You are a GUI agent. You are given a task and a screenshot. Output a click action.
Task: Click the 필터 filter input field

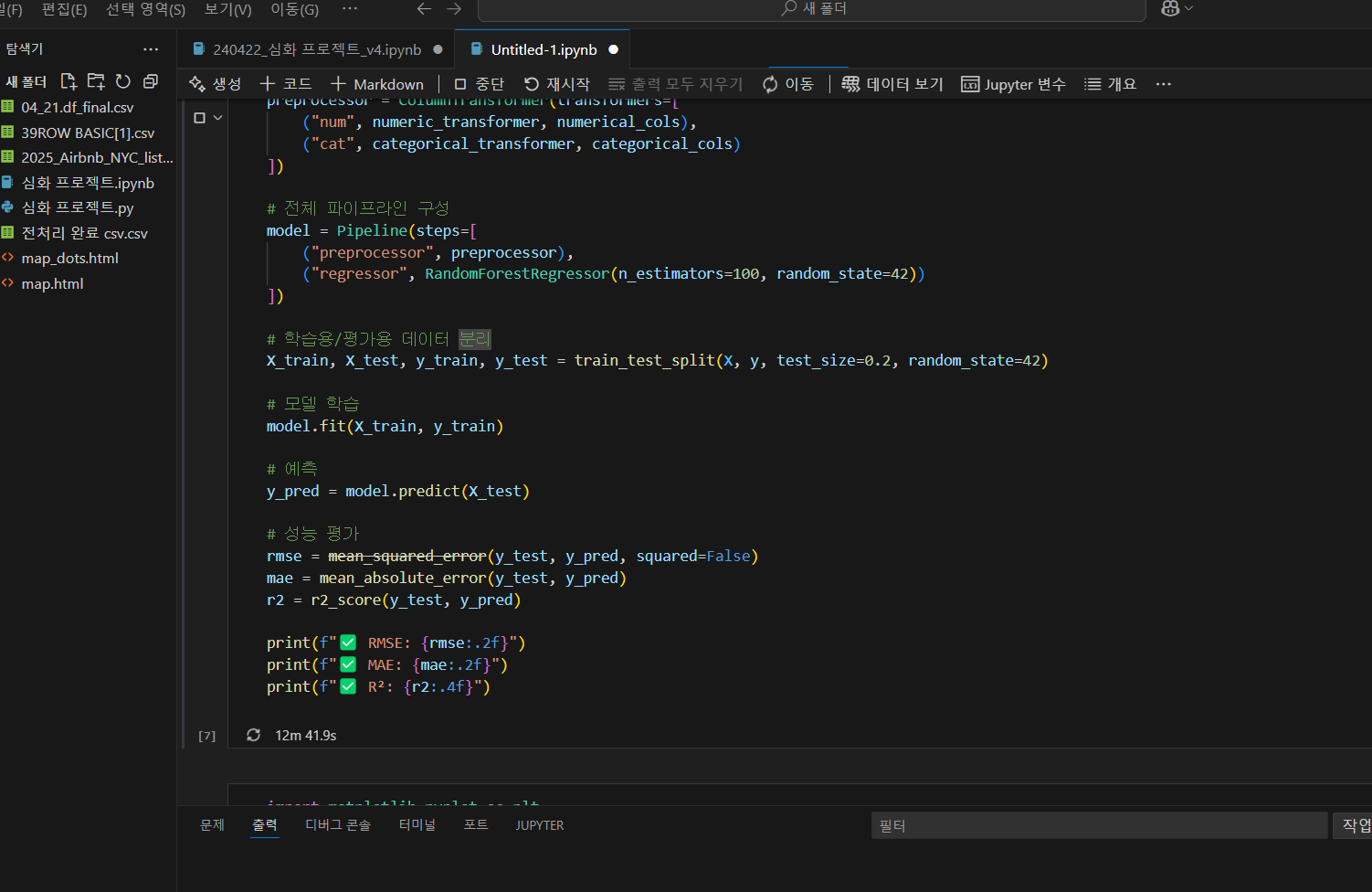pos(1098,826)
